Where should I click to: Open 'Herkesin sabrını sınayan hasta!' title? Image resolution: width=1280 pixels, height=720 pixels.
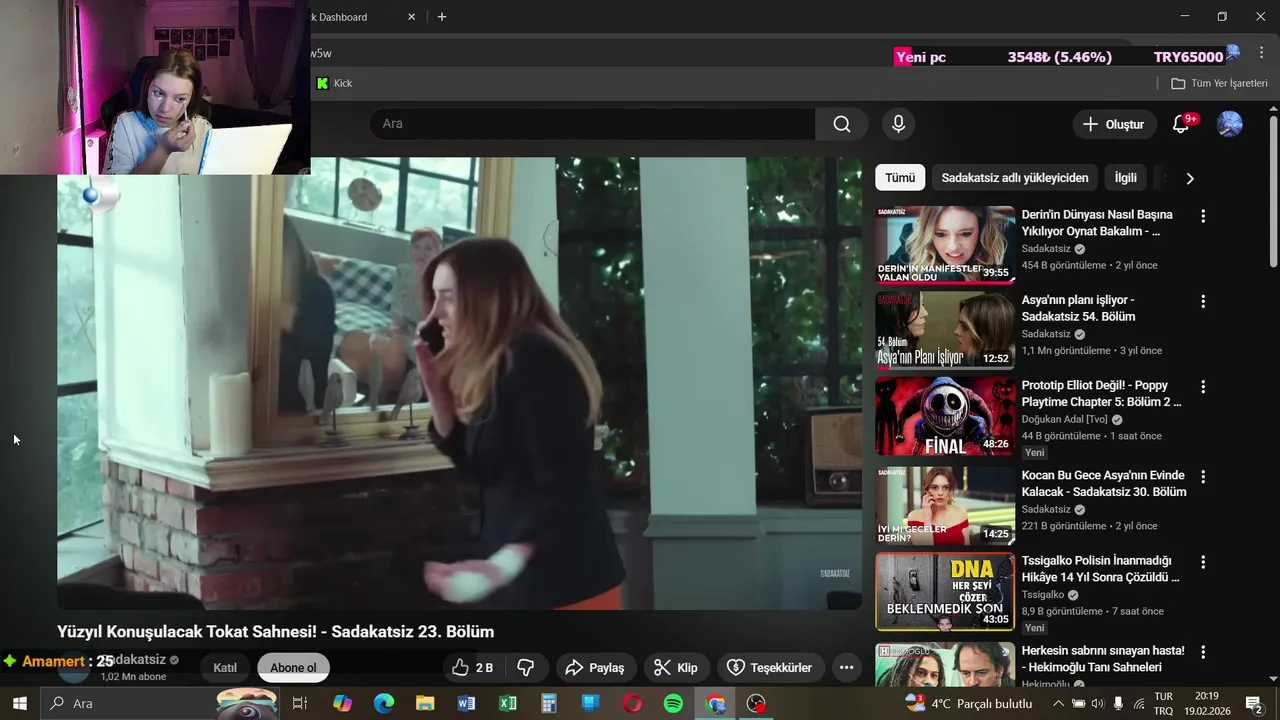pos(1103,659)
